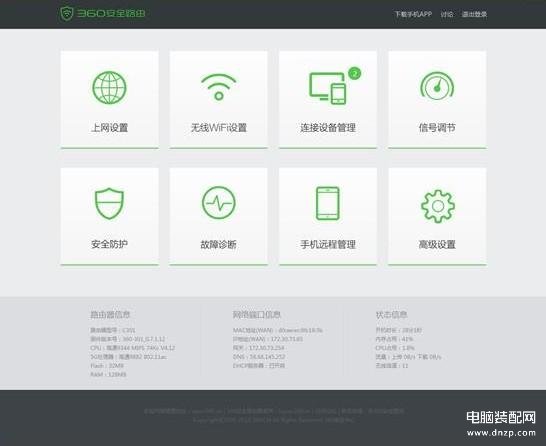This screenshot has width=546, height=446.
Task: Click the 信号调节 label
Action: 437,128
